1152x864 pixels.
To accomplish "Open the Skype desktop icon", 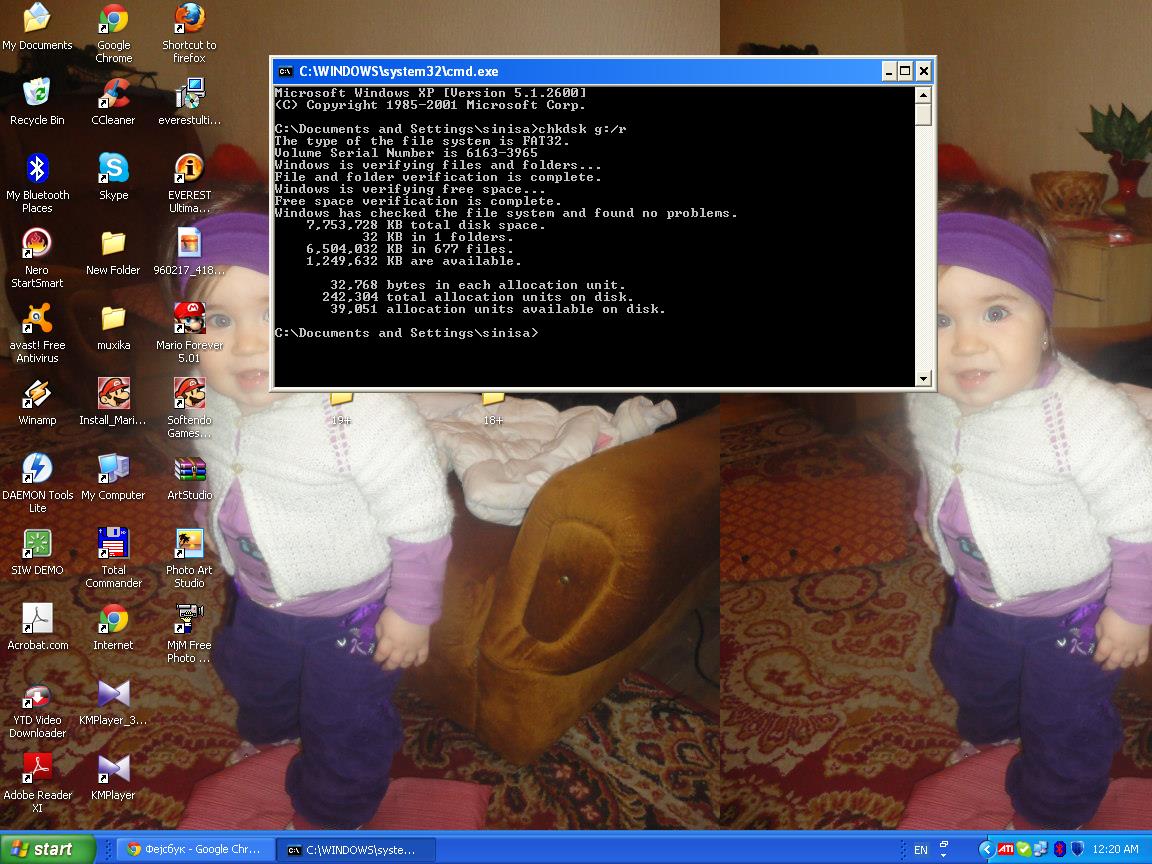I will 113,169.
